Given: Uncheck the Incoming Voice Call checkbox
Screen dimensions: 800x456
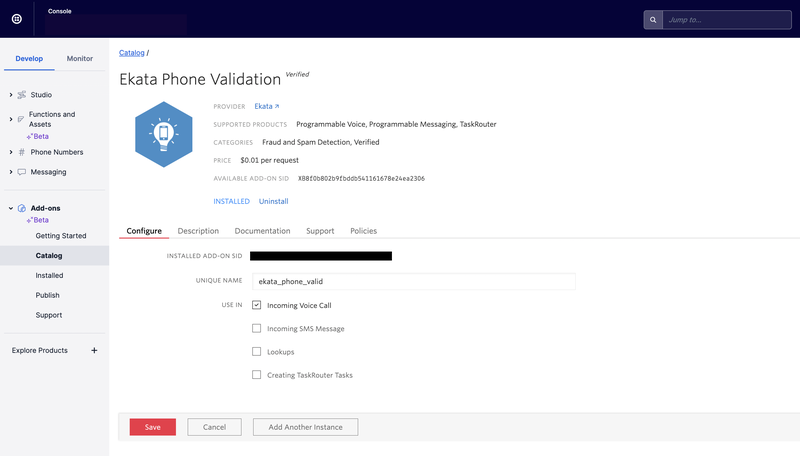Looking at the screenshot, I should coord(257,305).
